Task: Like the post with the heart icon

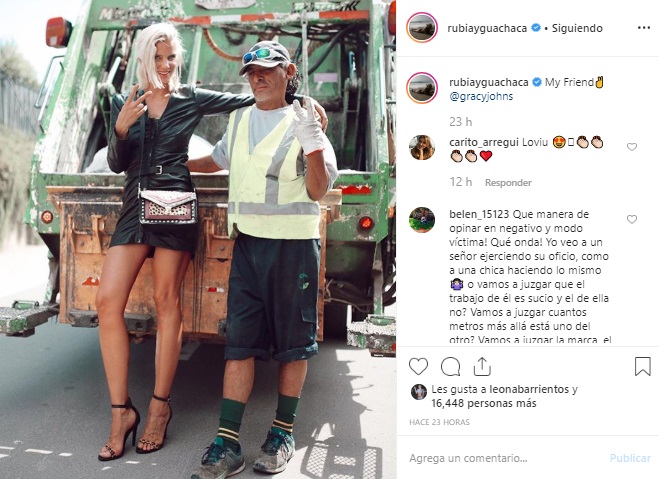Action: pos(418,366)
